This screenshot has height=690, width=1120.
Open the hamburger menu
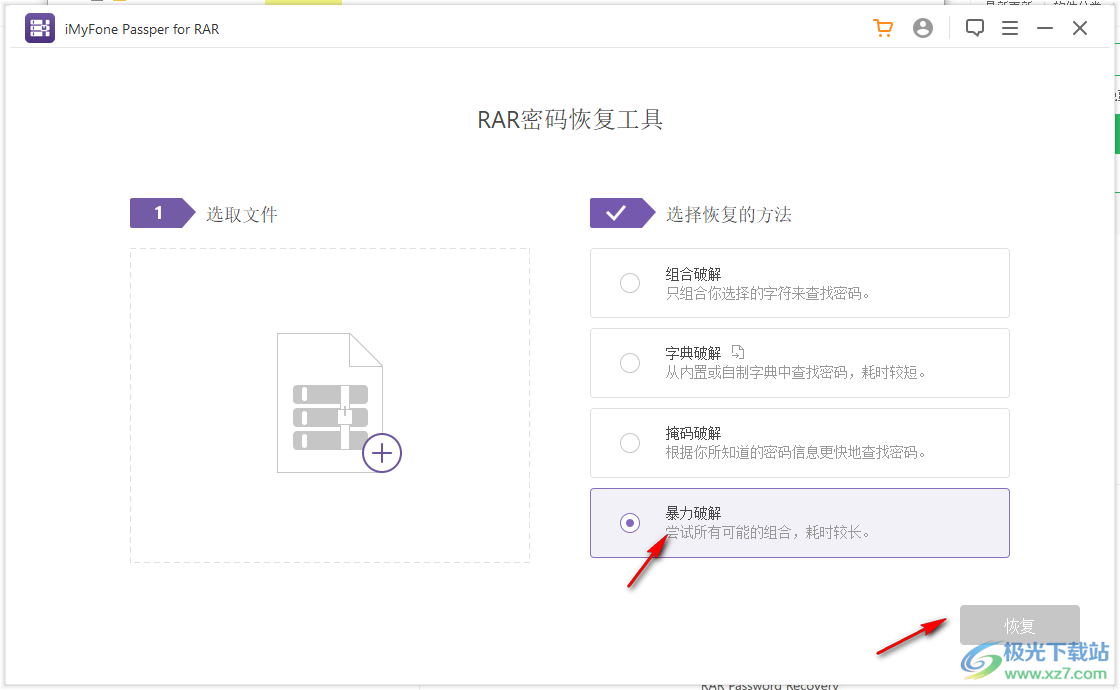pyautogui.click(x=1010, y=28)
